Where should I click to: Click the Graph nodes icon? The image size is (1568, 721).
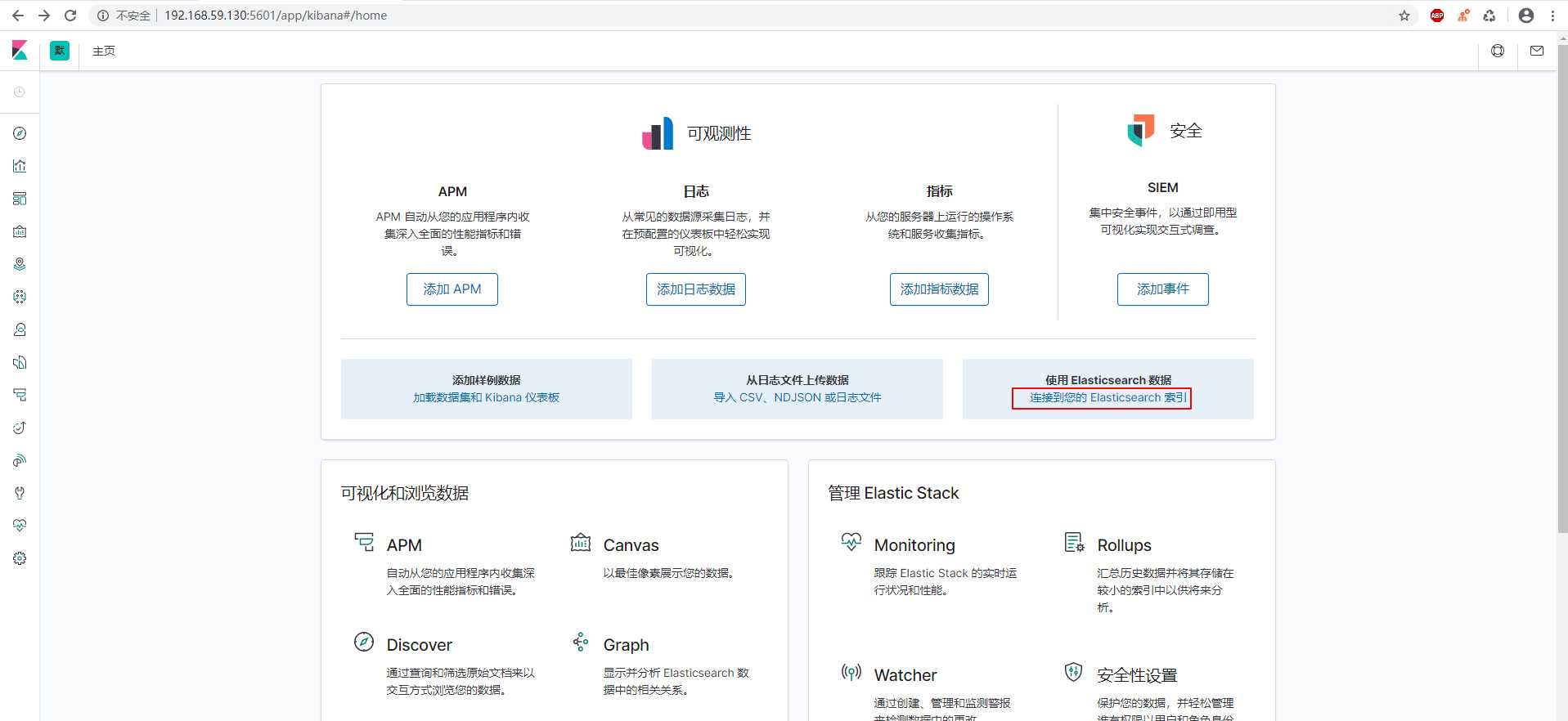[581, 642]
